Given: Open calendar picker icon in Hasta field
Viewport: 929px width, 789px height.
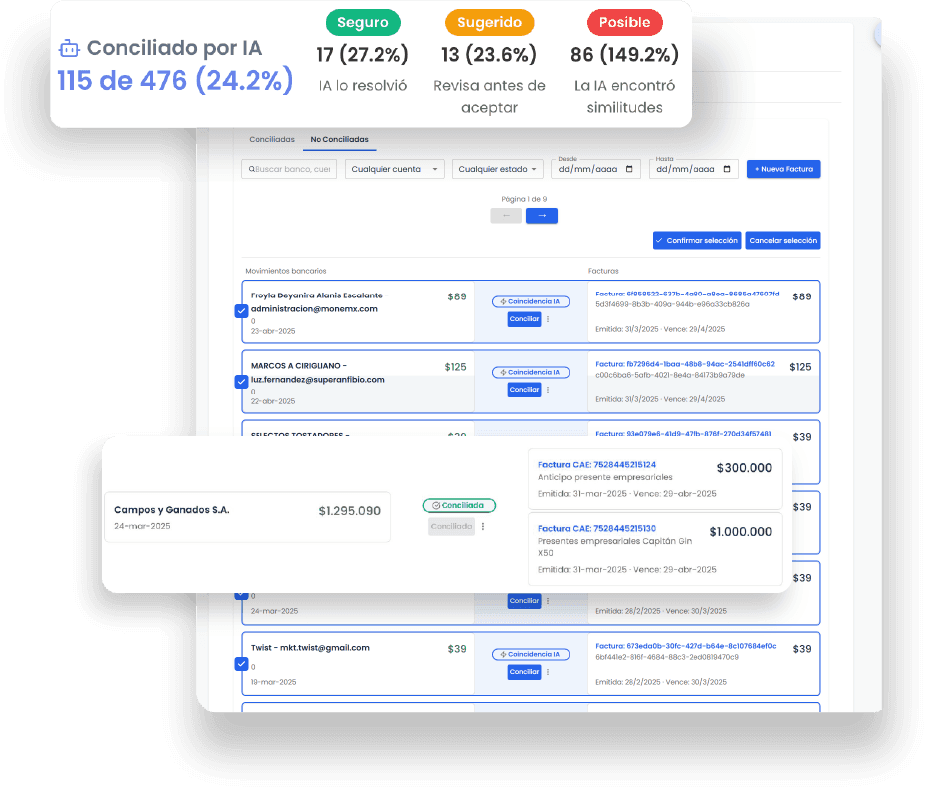Looking at the screenshot, I should (x=727, y=169).
